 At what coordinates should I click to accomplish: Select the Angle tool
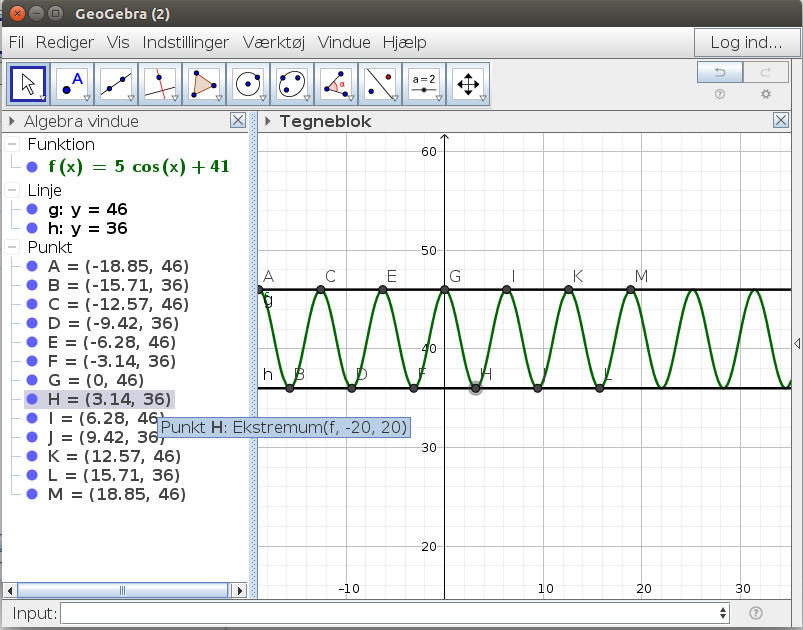[x=336, y=84]
